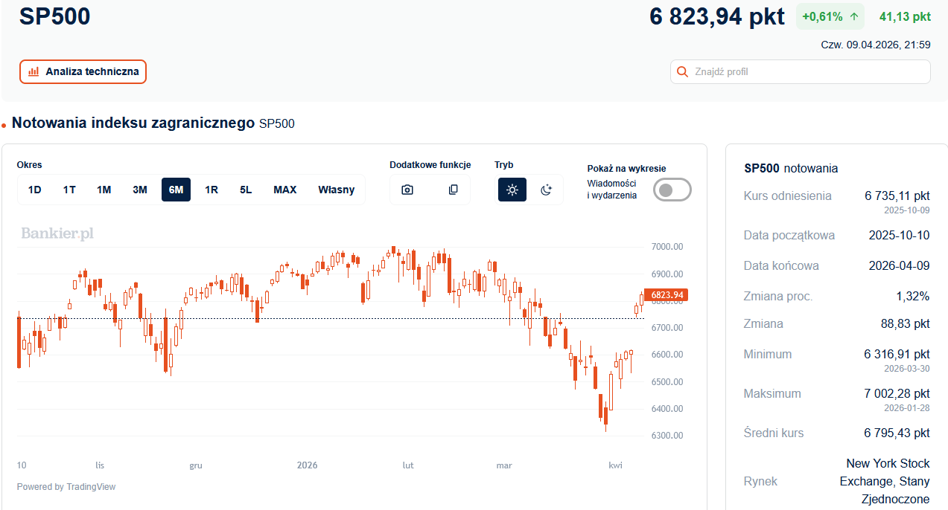The height and width of the screenshot is (510, 948).
Task: Select the 6M period button
Action: click(176, 190)
